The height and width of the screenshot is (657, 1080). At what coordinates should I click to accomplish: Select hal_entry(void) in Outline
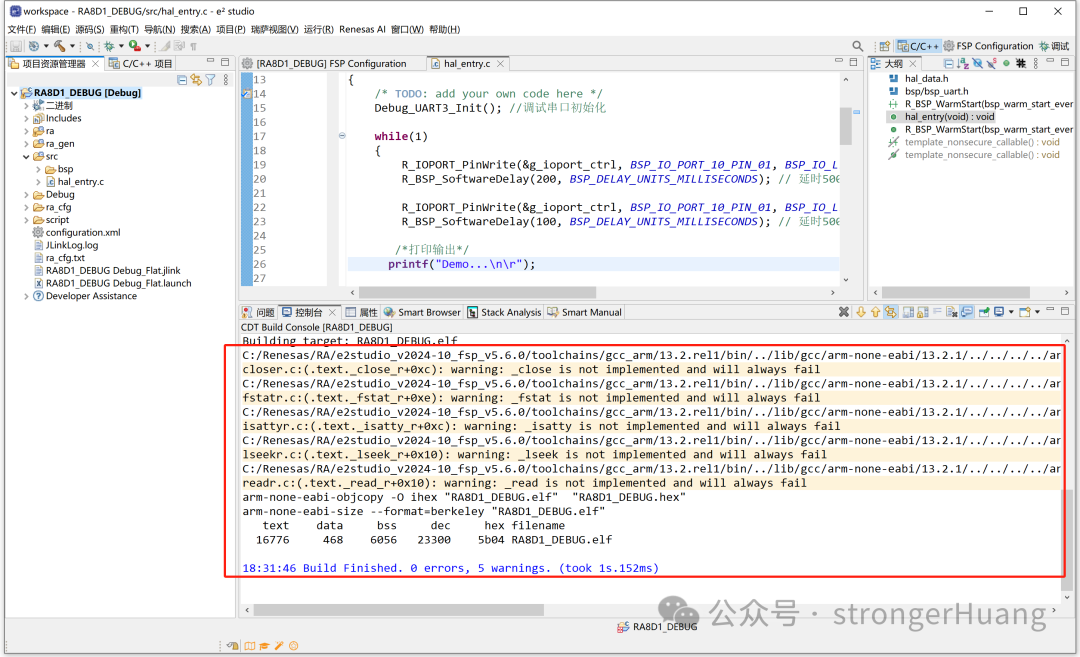(x=949, y=117)
